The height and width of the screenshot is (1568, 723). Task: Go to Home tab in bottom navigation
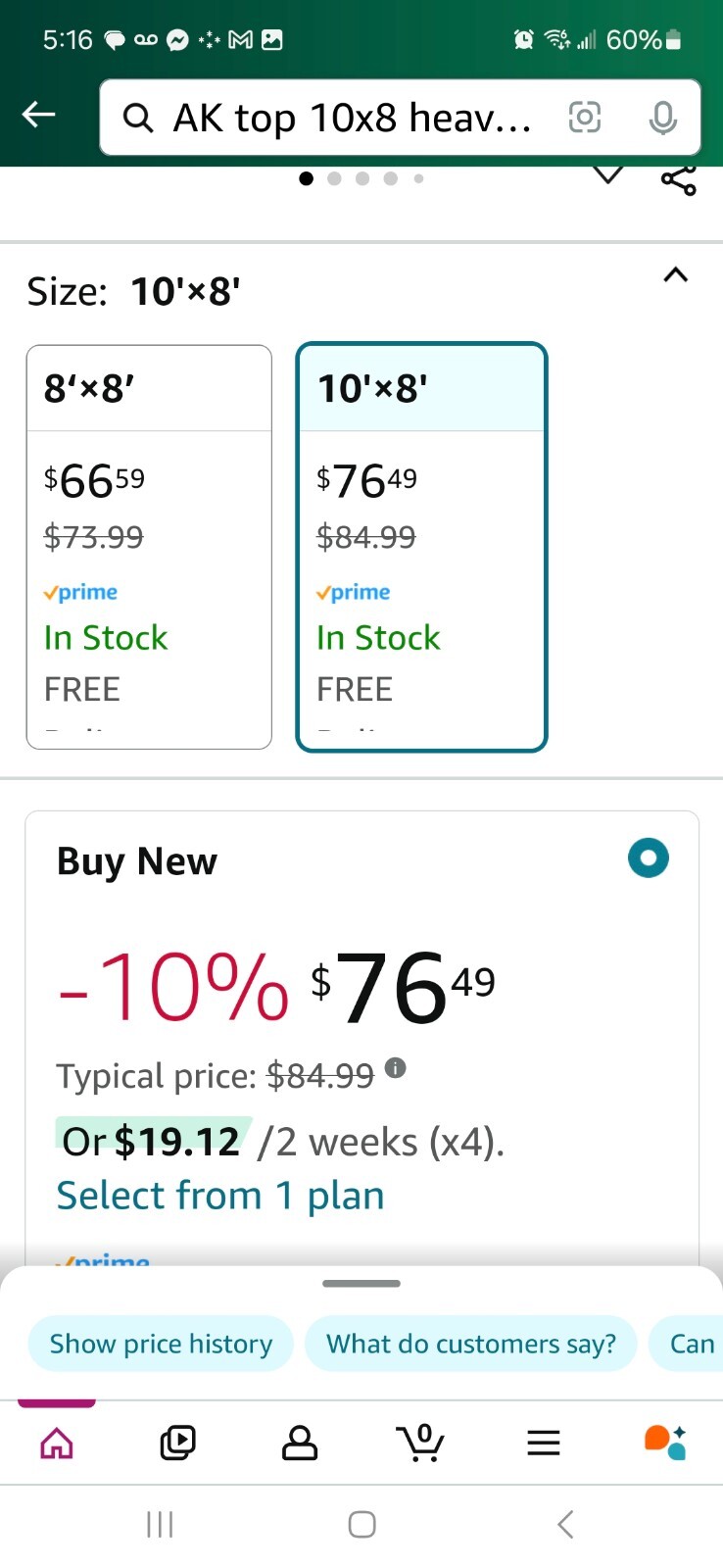pos(57,1442)
